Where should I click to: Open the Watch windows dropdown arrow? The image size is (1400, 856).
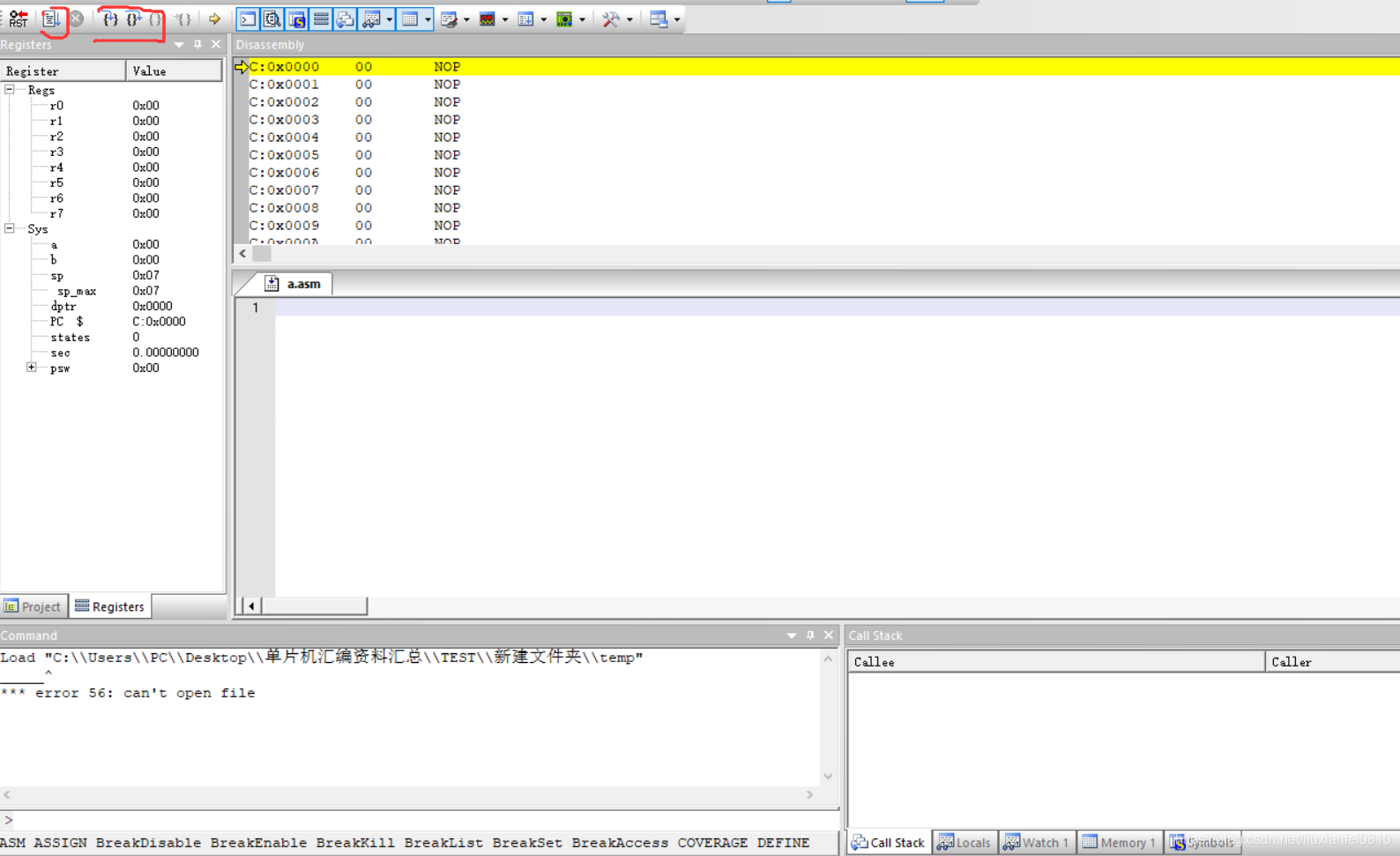389,19
